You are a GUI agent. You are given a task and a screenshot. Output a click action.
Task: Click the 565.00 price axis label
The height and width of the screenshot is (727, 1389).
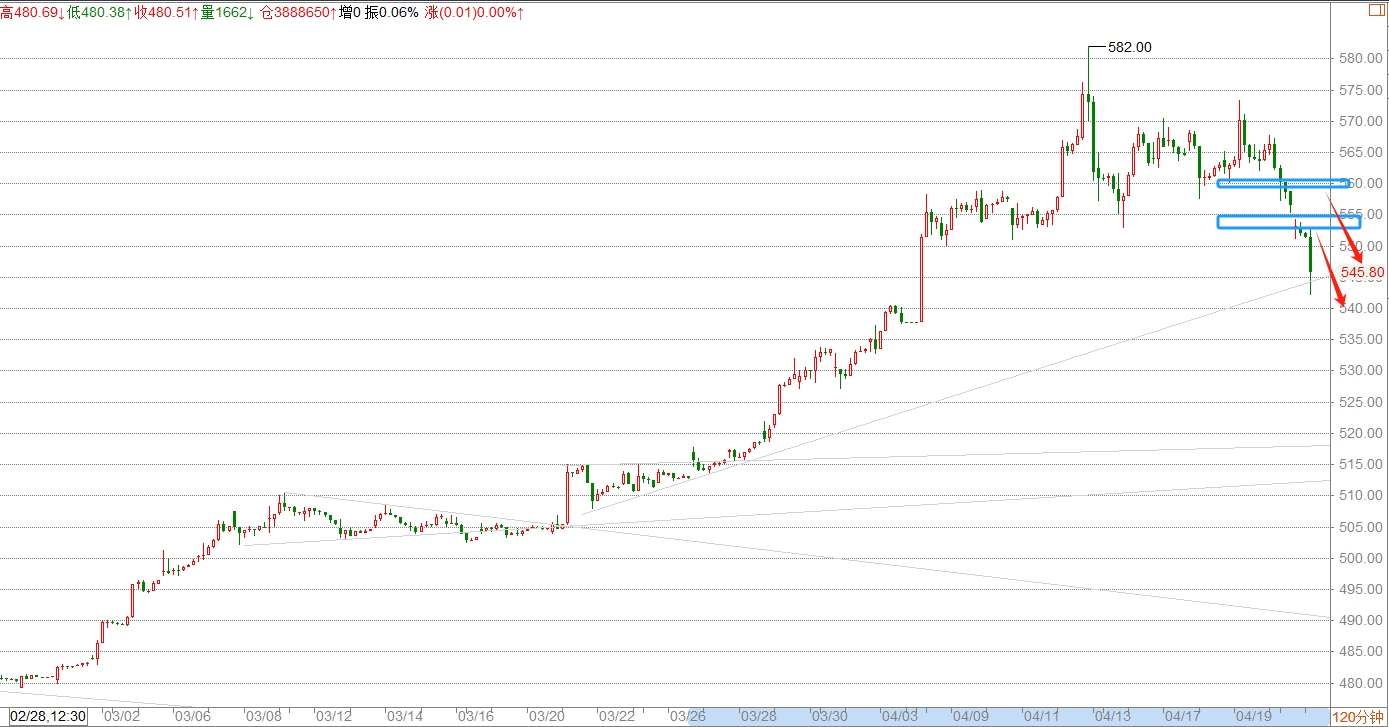[x=1362, y=152]
